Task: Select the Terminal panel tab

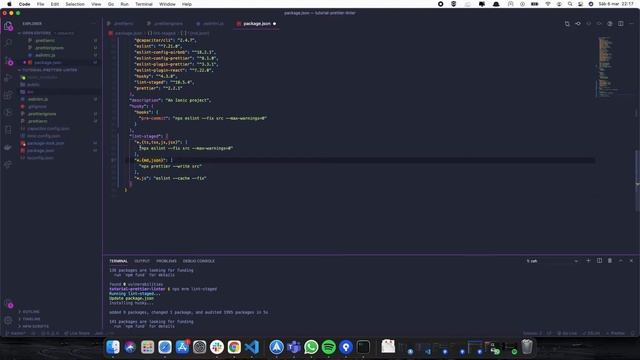Action: (x=118, y=261)
